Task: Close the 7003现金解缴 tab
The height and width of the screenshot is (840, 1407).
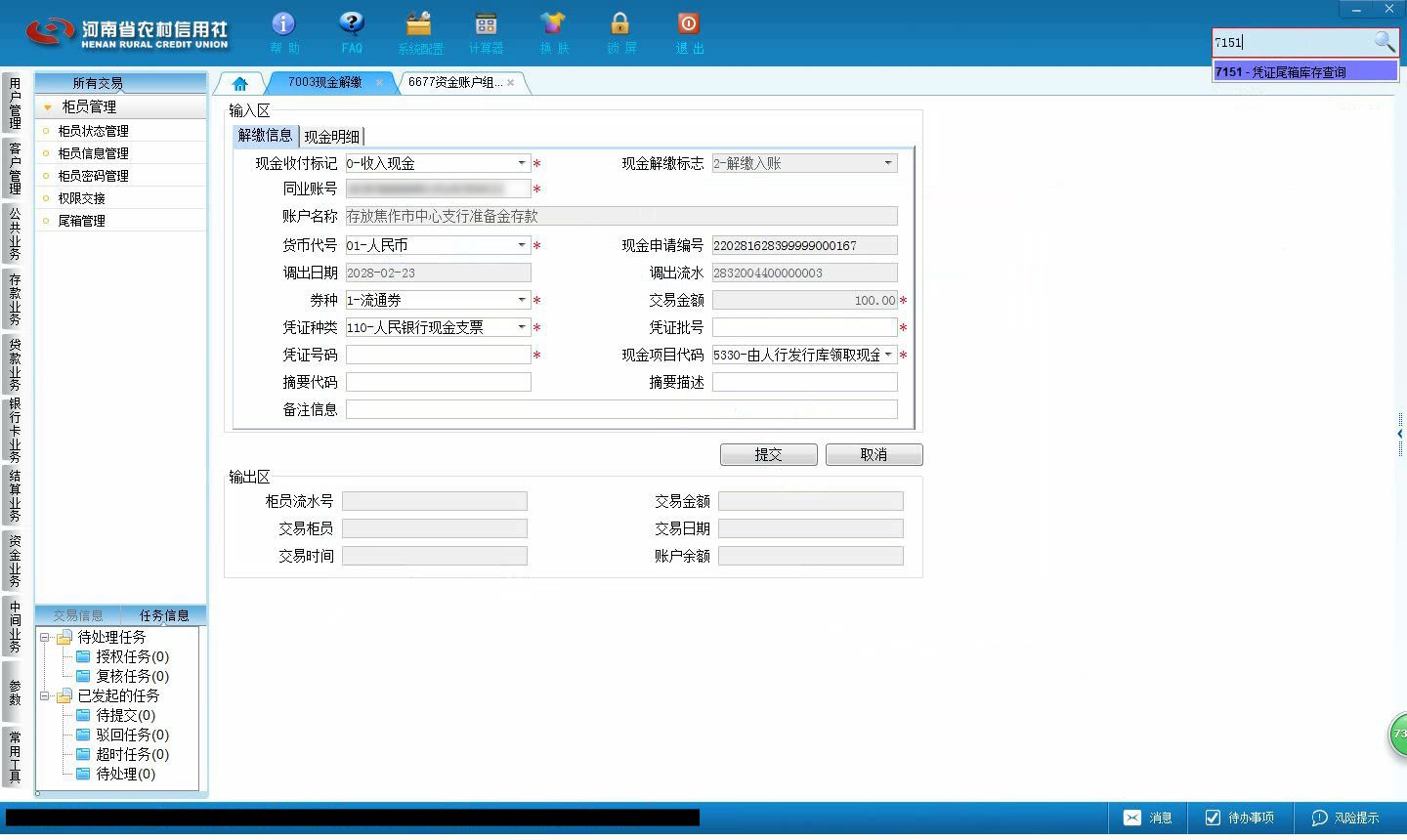Action: [x=379, y=83]
